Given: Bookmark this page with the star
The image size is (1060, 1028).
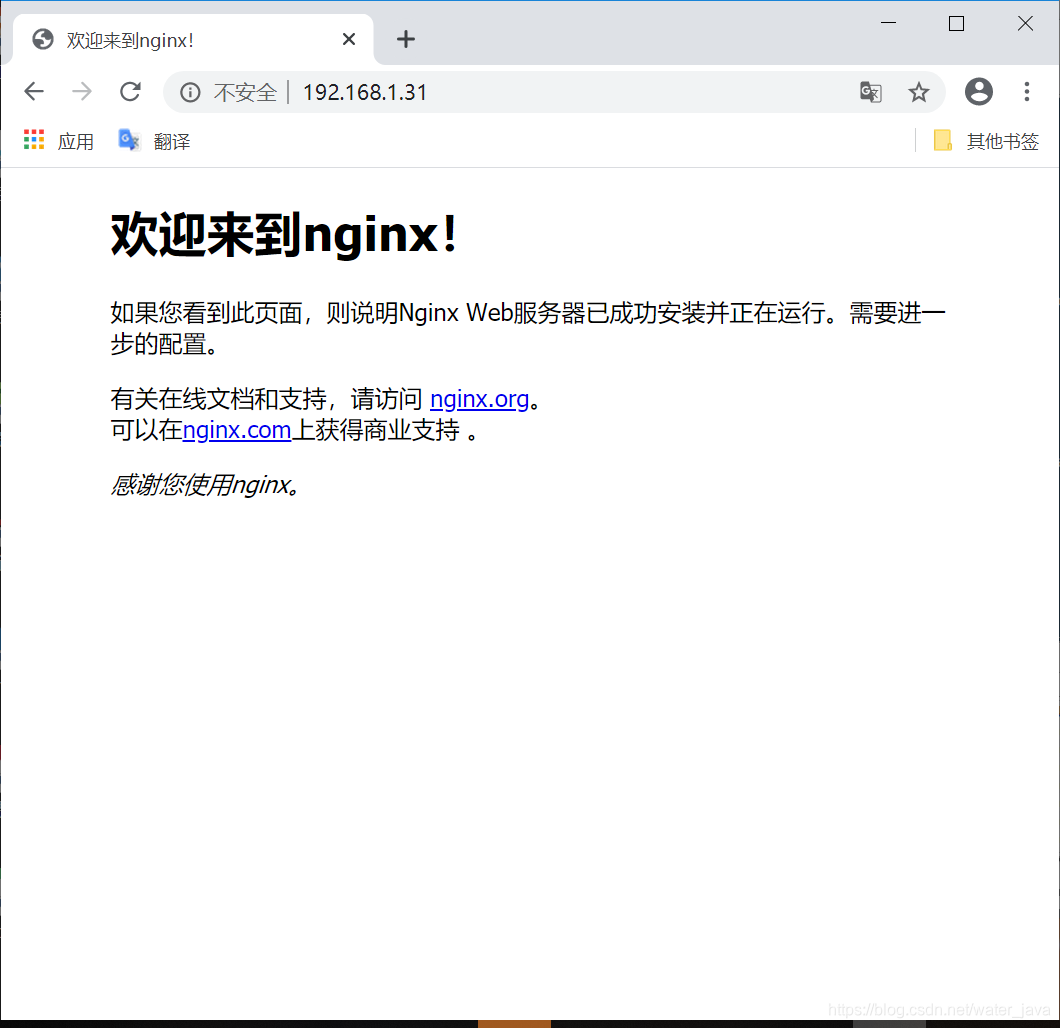Looking at the screenshot, I should click(x=918, y=92).
